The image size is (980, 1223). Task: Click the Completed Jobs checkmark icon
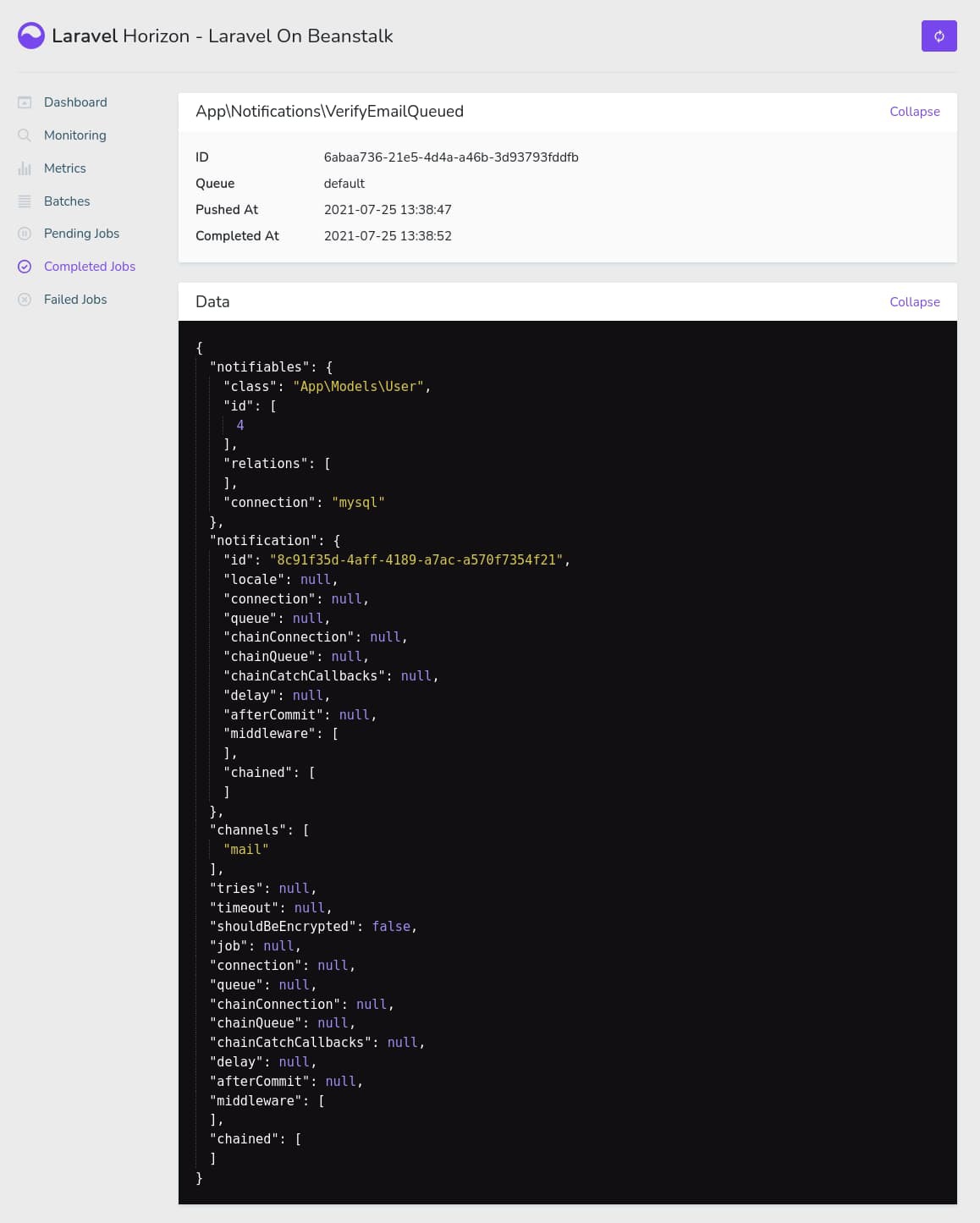pos(25,267)
